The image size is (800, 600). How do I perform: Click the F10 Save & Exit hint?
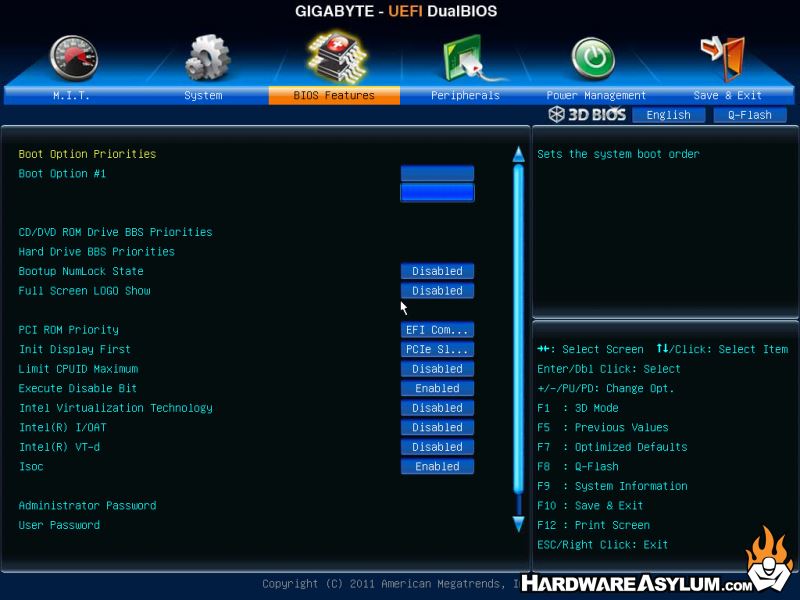click(x=590, y=506)
